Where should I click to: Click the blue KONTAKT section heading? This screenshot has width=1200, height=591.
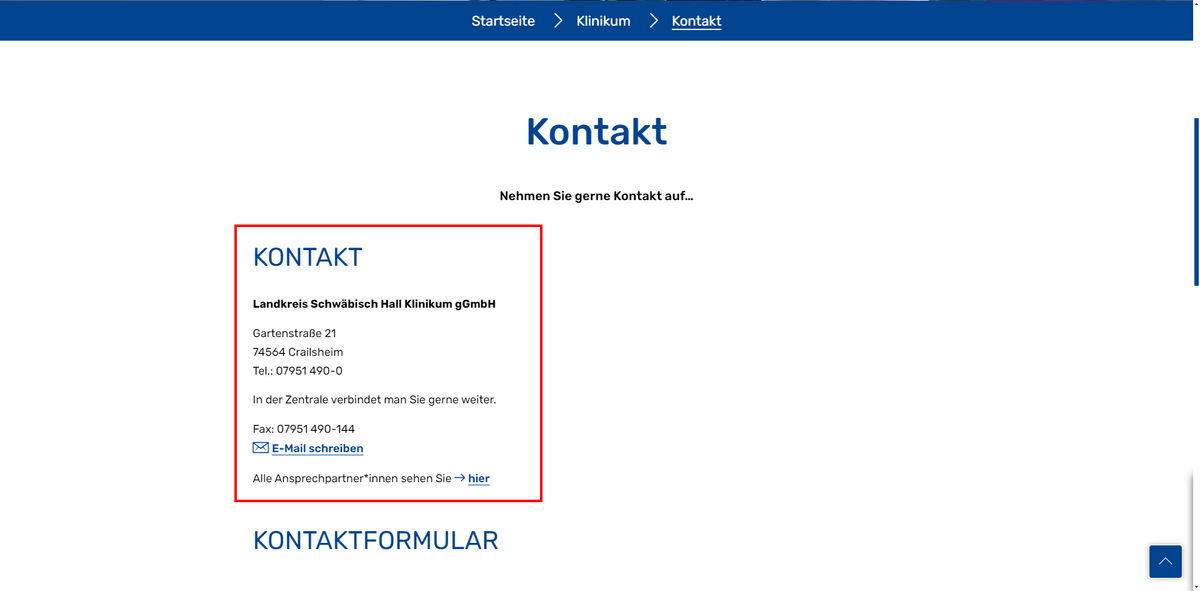[307, 257]
